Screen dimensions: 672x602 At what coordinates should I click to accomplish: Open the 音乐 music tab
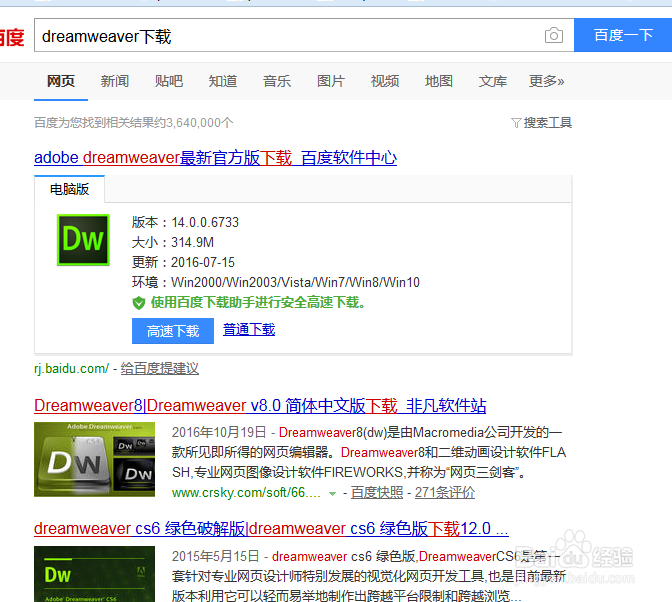click(277, 81)
